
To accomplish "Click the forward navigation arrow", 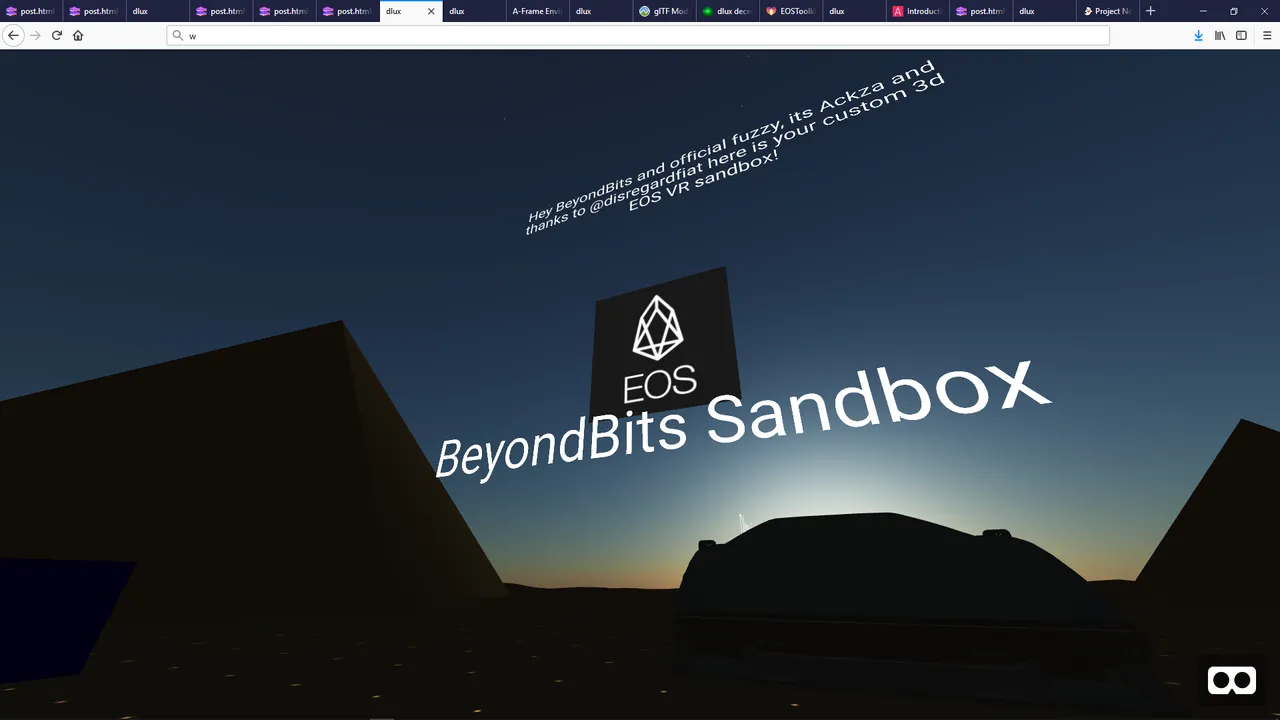I will (35, 35).
